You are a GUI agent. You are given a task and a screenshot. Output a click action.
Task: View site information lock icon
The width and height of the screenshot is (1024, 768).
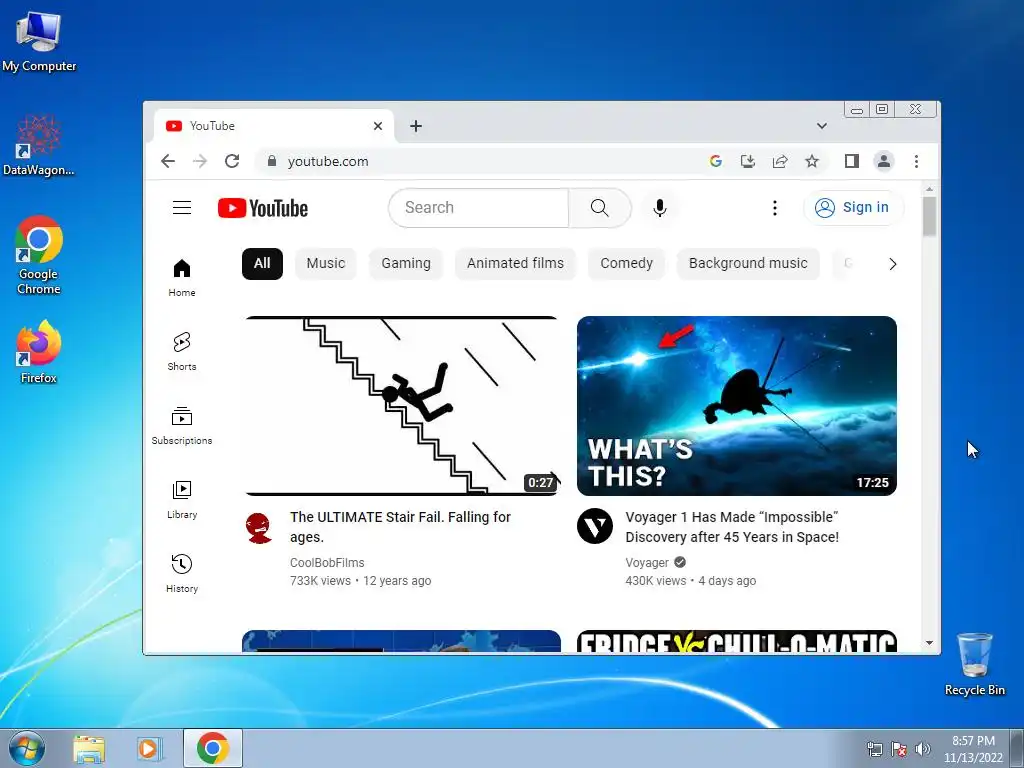point(272,161)
